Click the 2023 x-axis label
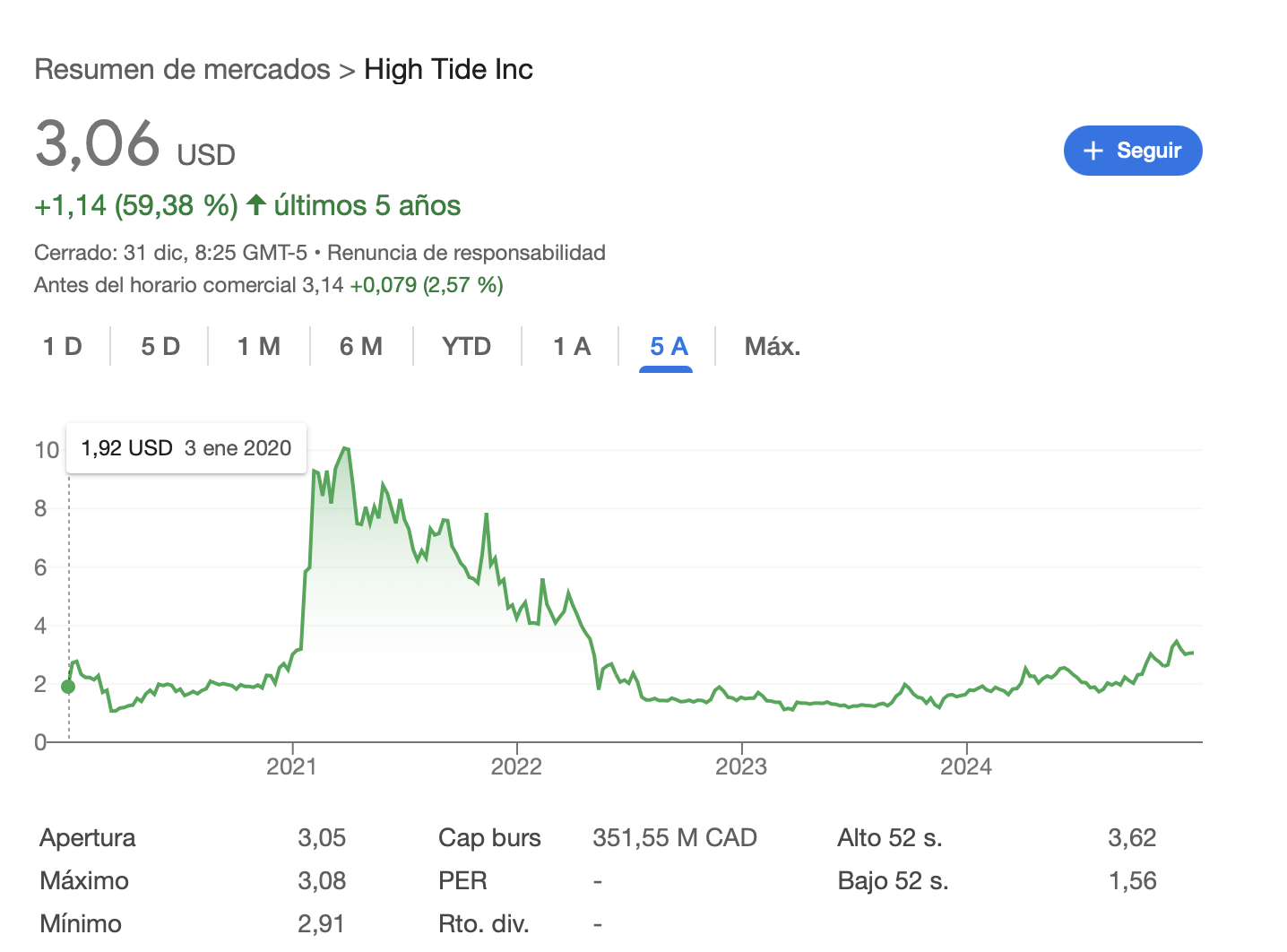 coord(741,766)
